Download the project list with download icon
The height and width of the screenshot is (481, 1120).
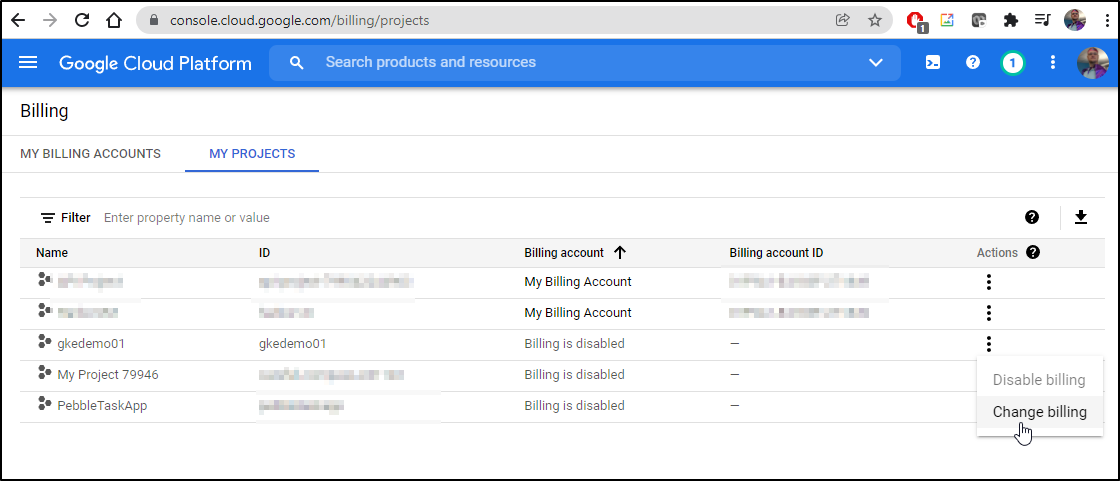click(1081, 217)
